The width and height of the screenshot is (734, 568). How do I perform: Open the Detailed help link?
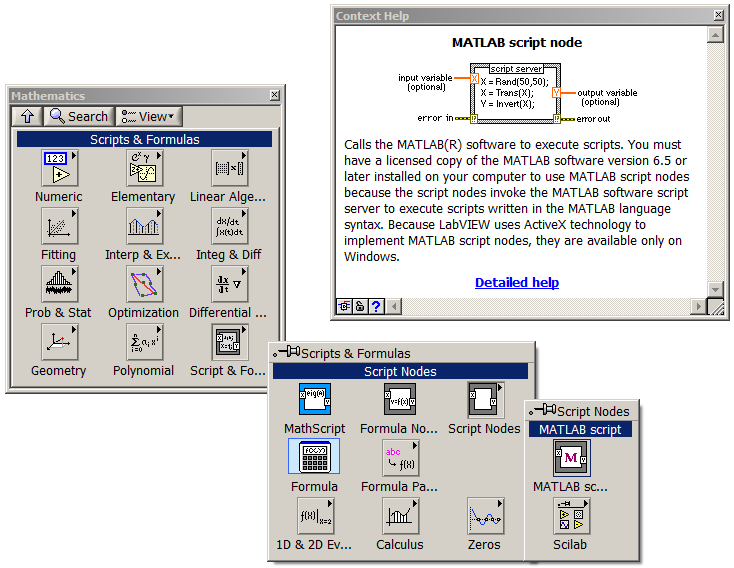pyautogui.click(x=517, y=282)
